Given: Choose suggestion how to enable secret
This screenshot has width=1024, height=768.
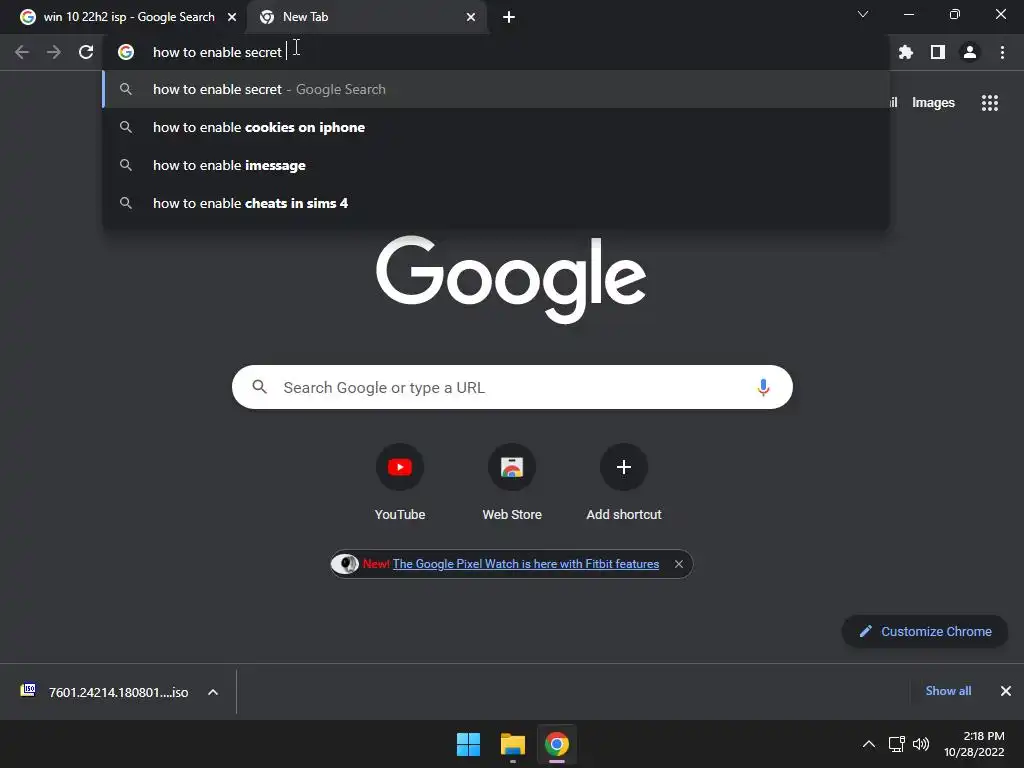Looking at the screenshot, I should pyautogui.click(x=496, y=89).
